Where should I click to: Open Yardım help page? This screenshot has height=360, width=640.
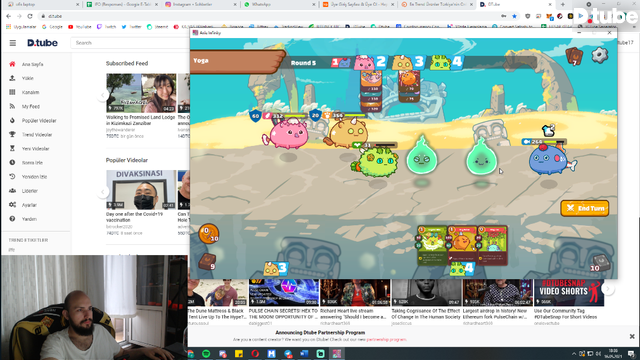[29, 219]
